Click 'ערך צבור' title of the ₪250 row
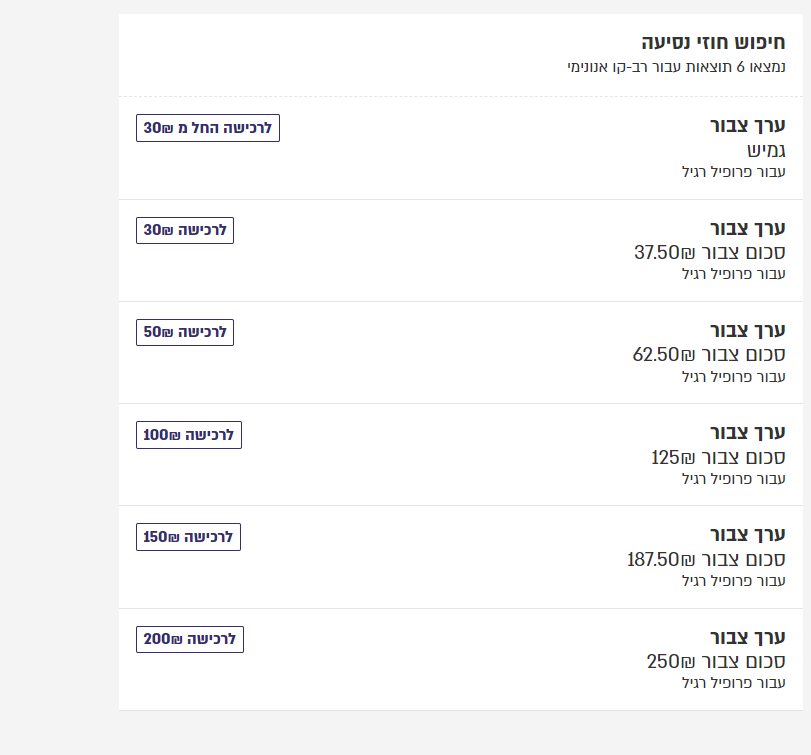The image size is (811, 755). coord(748,637)
